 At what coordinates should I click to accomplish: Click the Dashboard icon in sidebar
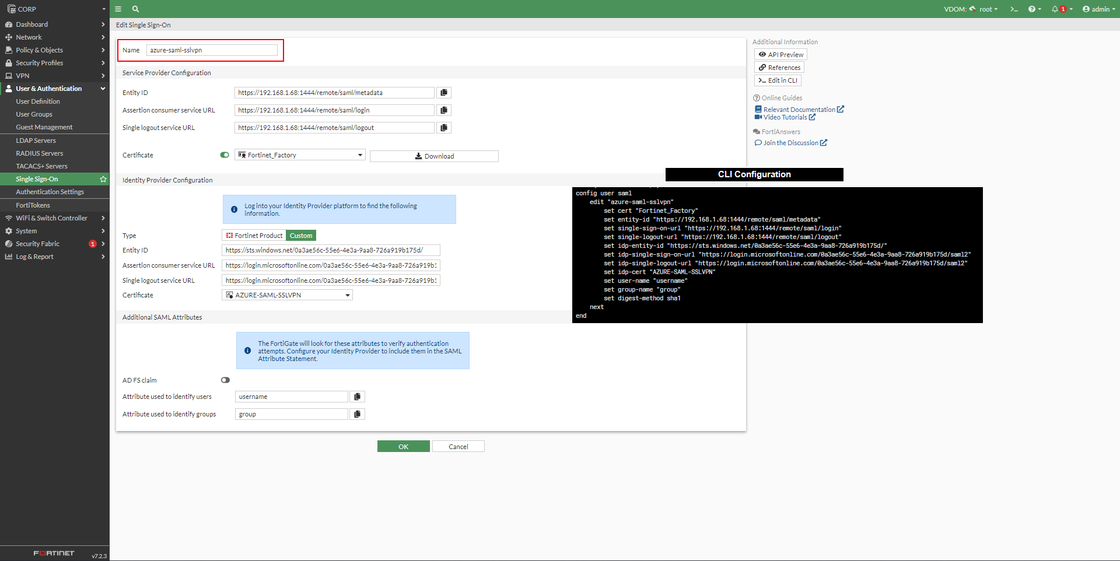click(9, 24)
